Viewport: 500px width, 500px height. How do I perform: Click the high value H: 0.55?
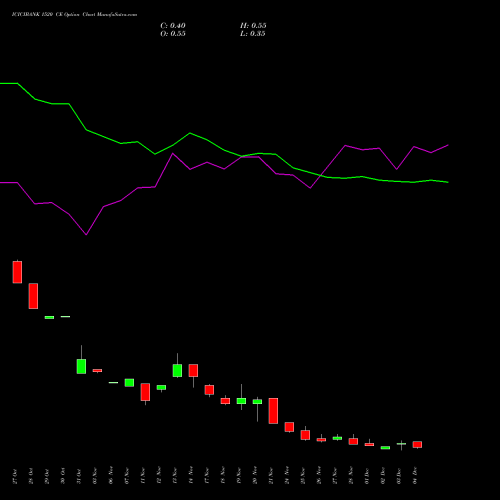(x=253, y=26)
